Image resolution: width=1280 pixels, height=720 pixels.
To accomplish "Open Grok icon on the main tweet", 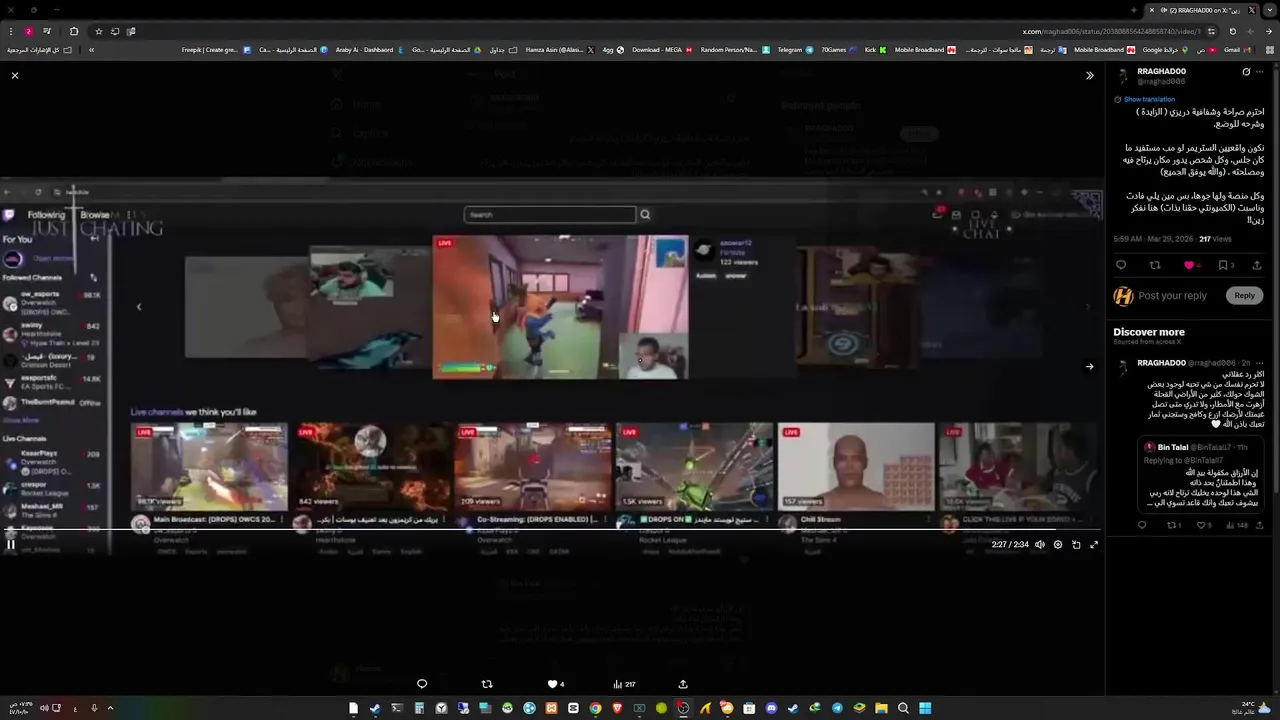I will click(x=1246, y=72).
